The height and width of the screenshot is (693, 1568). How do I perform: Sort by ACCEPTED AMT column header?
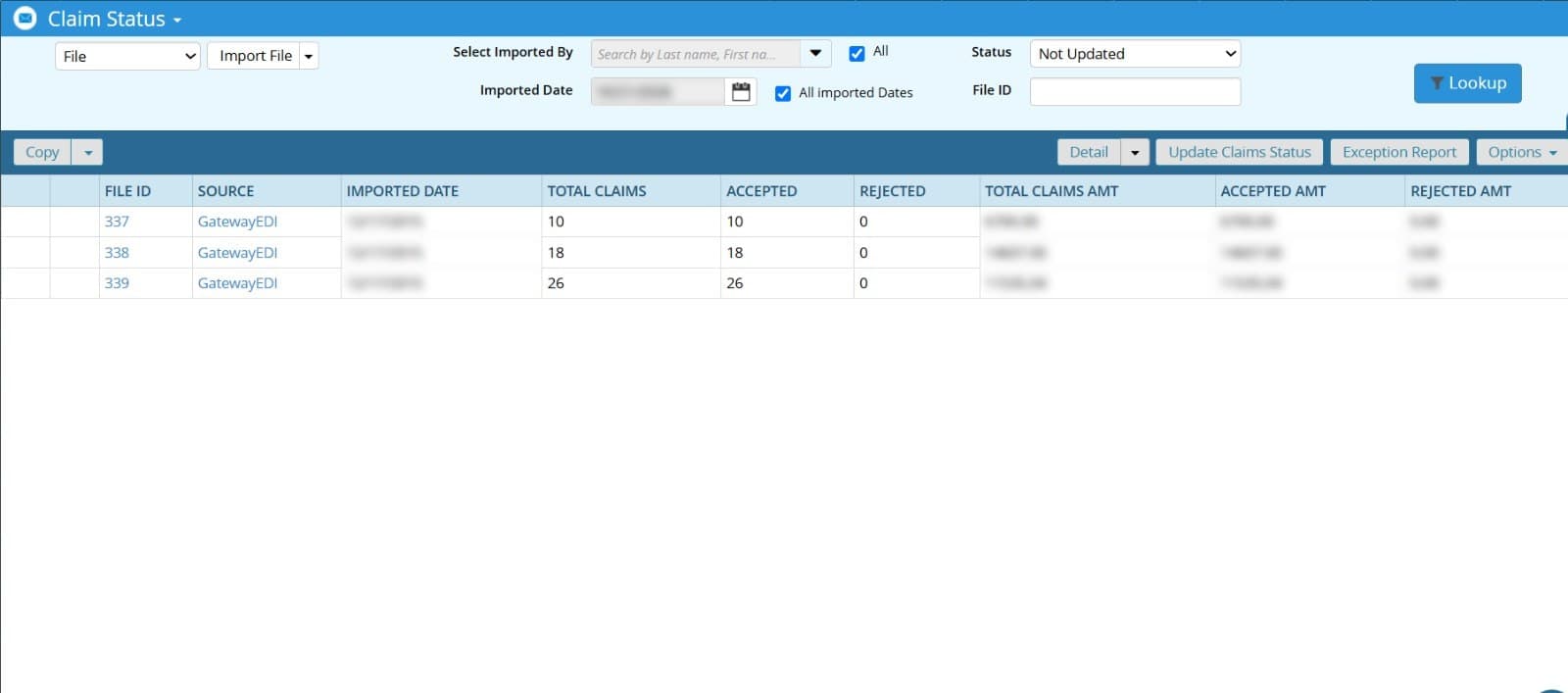click(1310, 191)
